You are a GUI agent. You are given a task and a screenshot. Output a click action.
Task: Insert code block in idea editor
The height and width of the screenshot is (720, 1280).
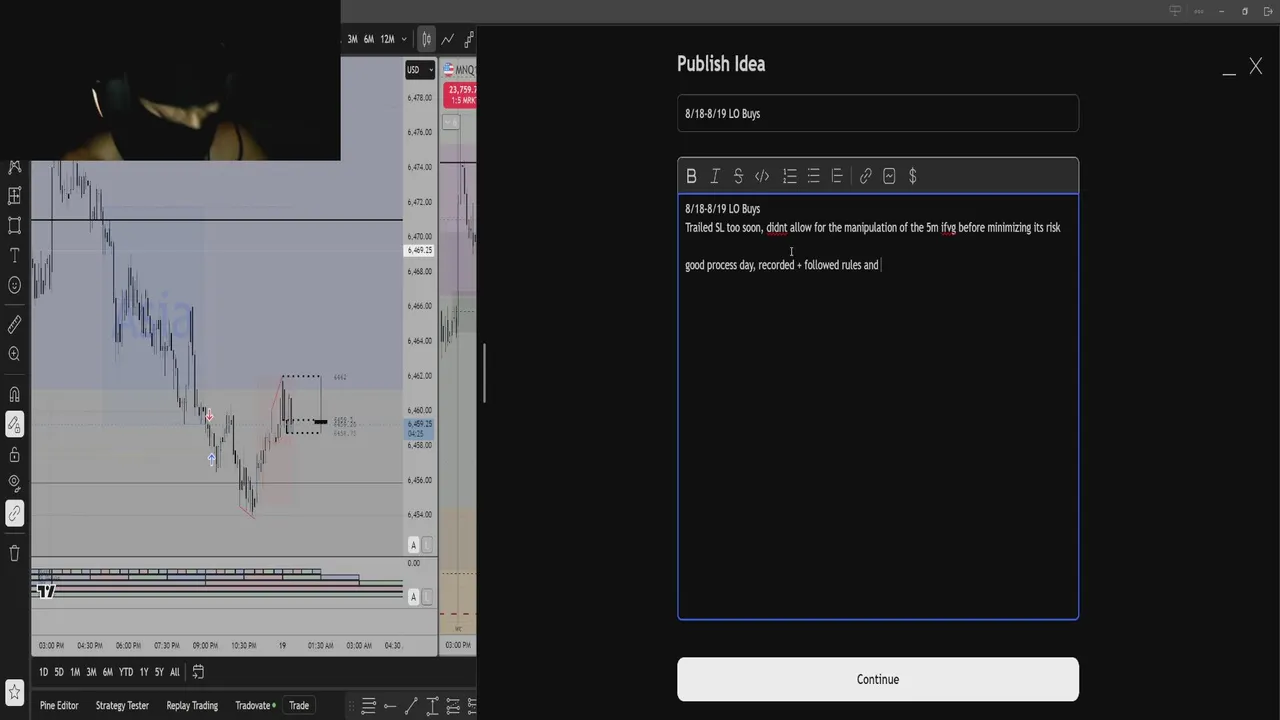762,176
